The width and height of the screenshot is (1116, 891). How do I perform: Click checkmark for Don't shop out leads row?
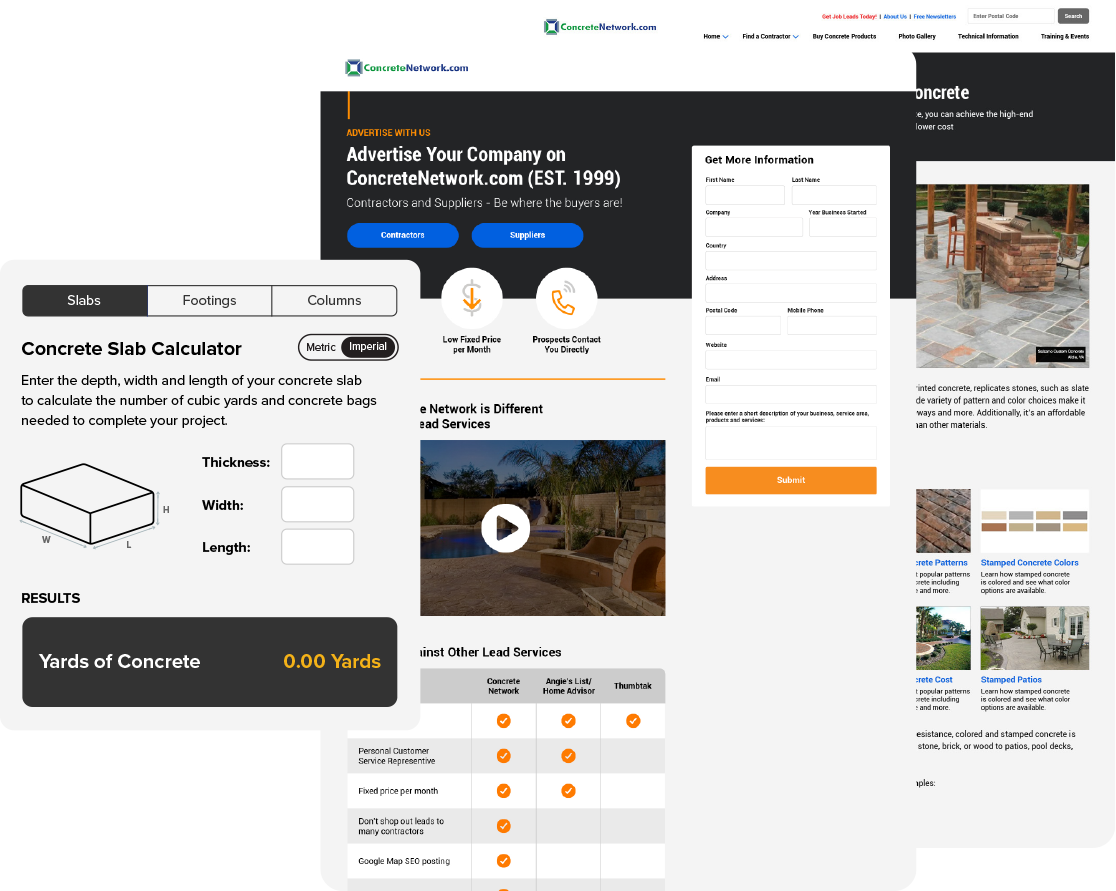(503, 826)
